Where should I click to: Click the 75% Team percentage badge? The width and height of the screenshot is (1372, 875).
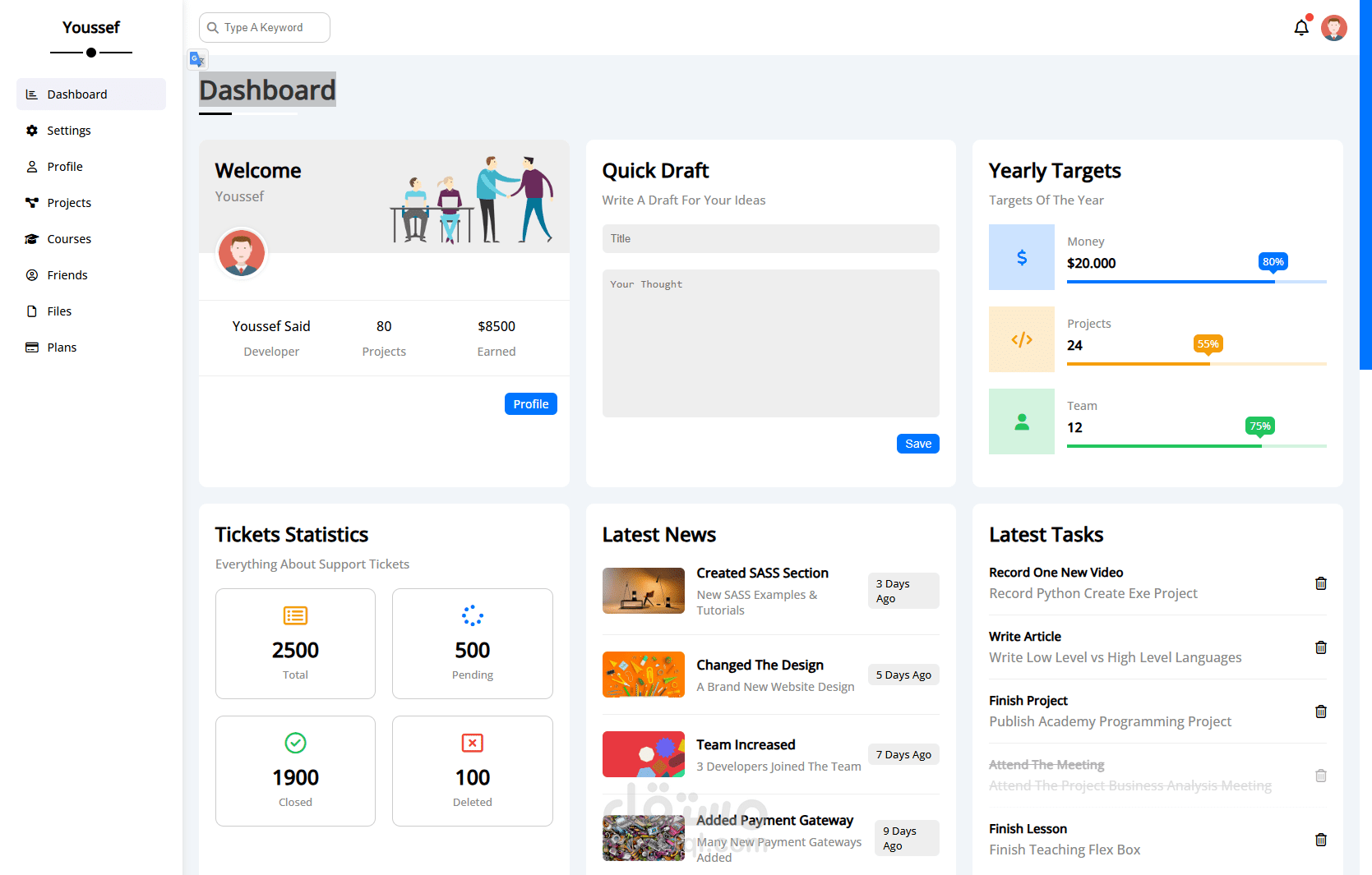1260,426
